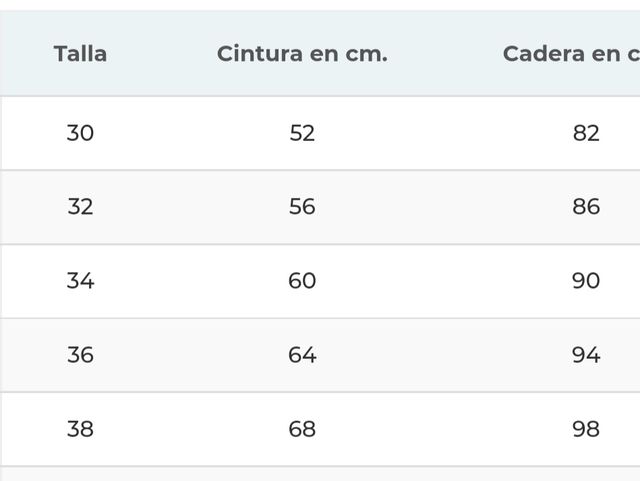640x481 pixels.
Task: Click hip value 86 cell
Action: pyautogui.click(x=586, y=207)
